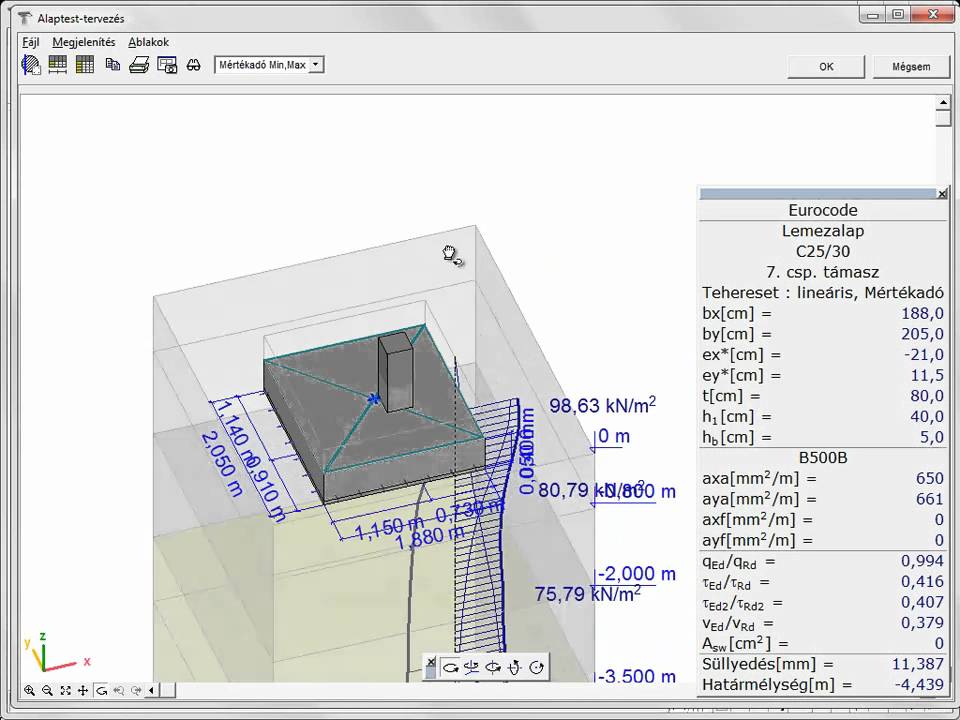The height and width of the screenshot is (720, 960).
Task: Click the Mégsem button
Action: (911, 67)
